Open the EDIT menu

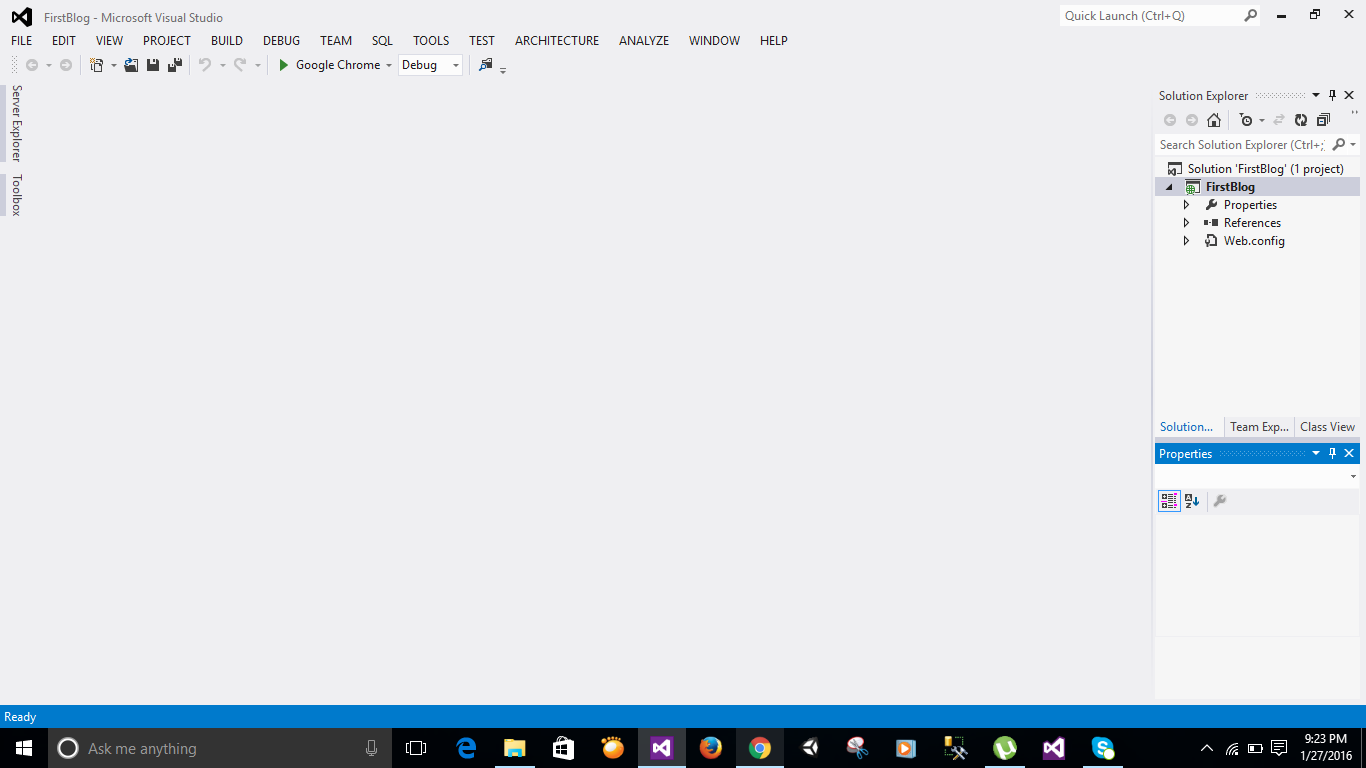point(64,41)
